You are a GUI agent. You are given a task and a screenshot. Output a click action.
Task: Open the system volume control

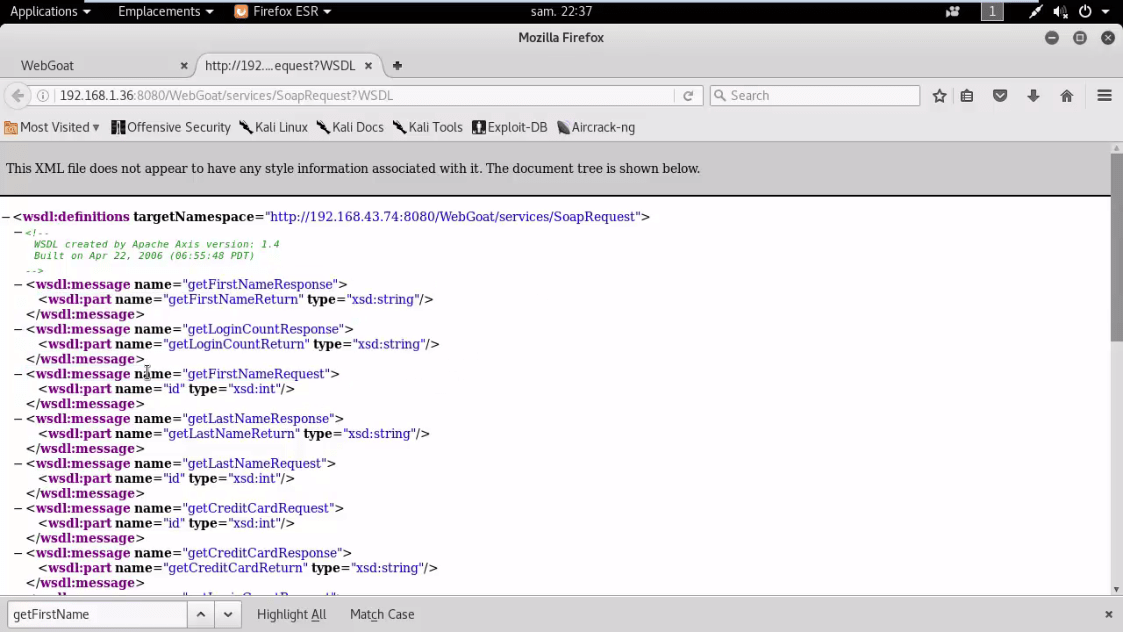1061,11
